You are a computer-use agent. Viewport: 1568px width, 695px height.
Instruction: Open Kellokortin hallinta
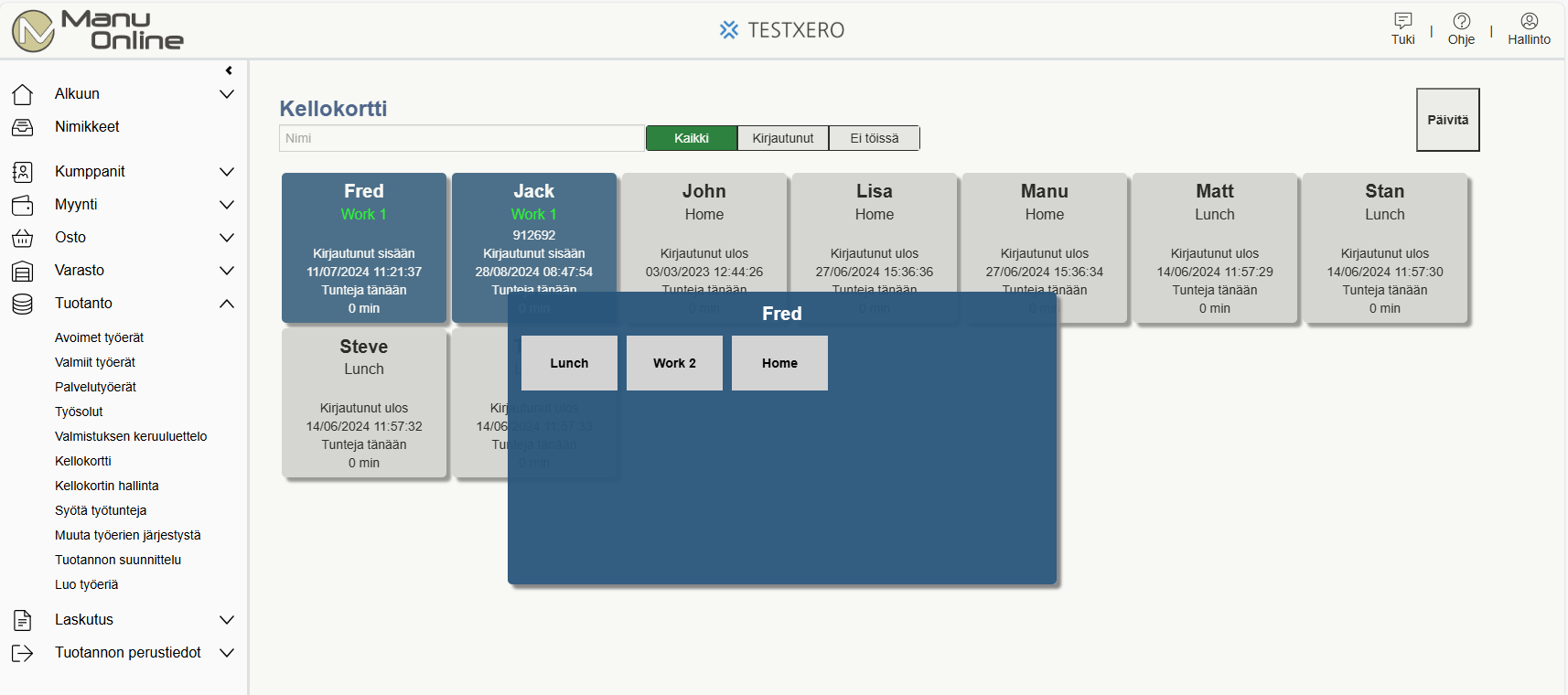click(107, 486)
